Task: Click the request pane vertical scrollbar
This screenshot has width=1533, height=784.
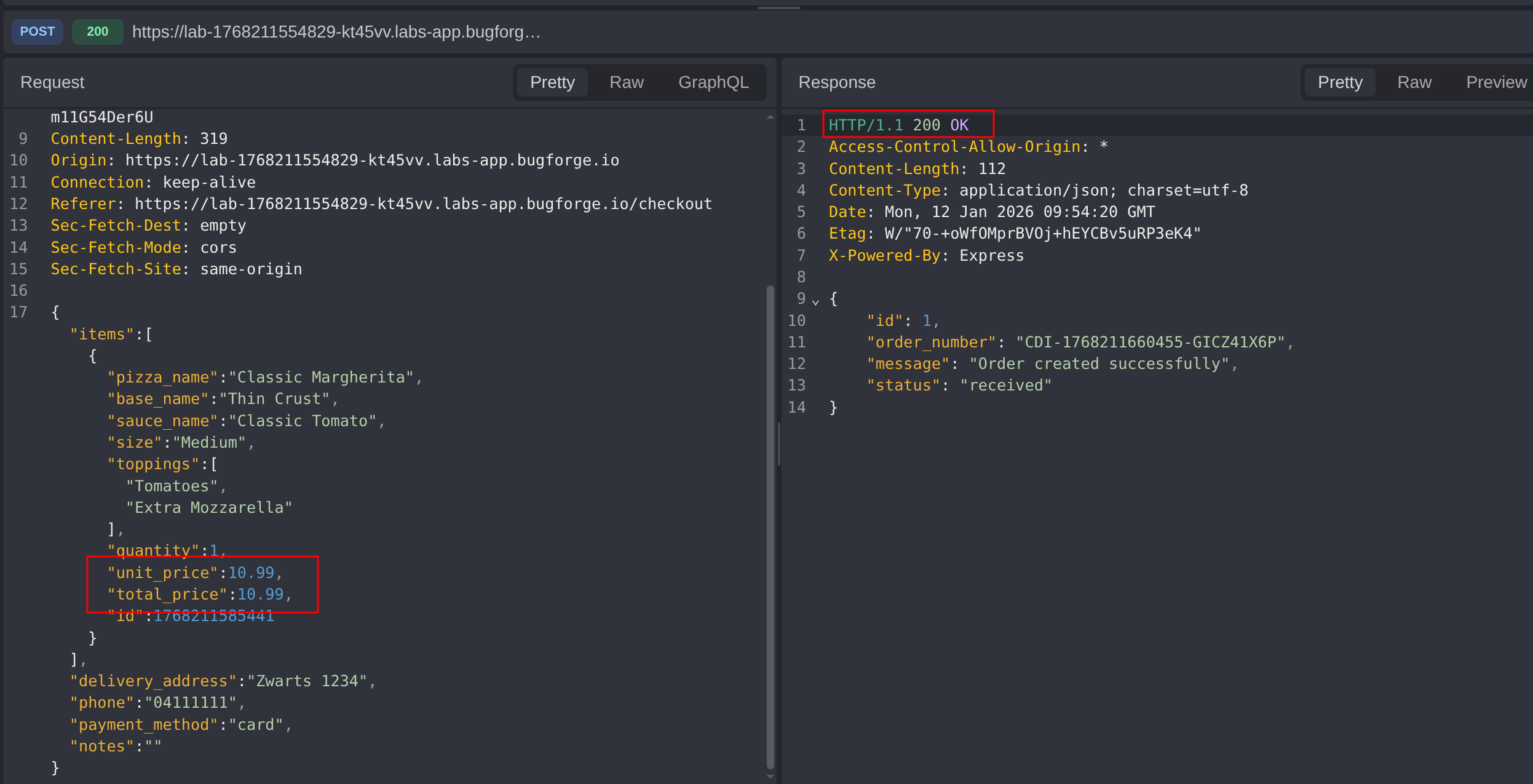Action: 770,526
